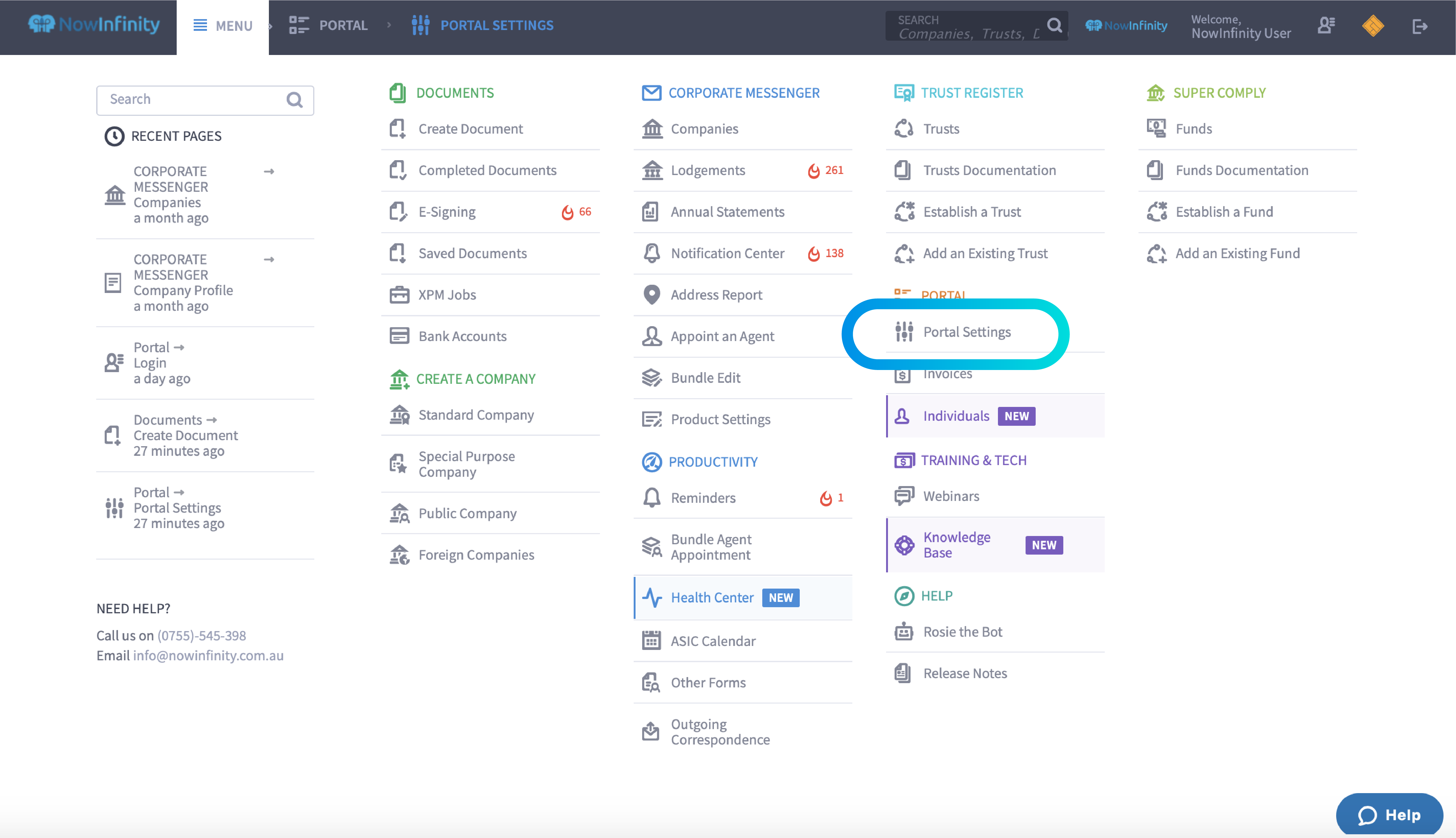1456x838 pixels.
Task: Click the XPM Jobs briefcase icon
Action: click(399, 295)
